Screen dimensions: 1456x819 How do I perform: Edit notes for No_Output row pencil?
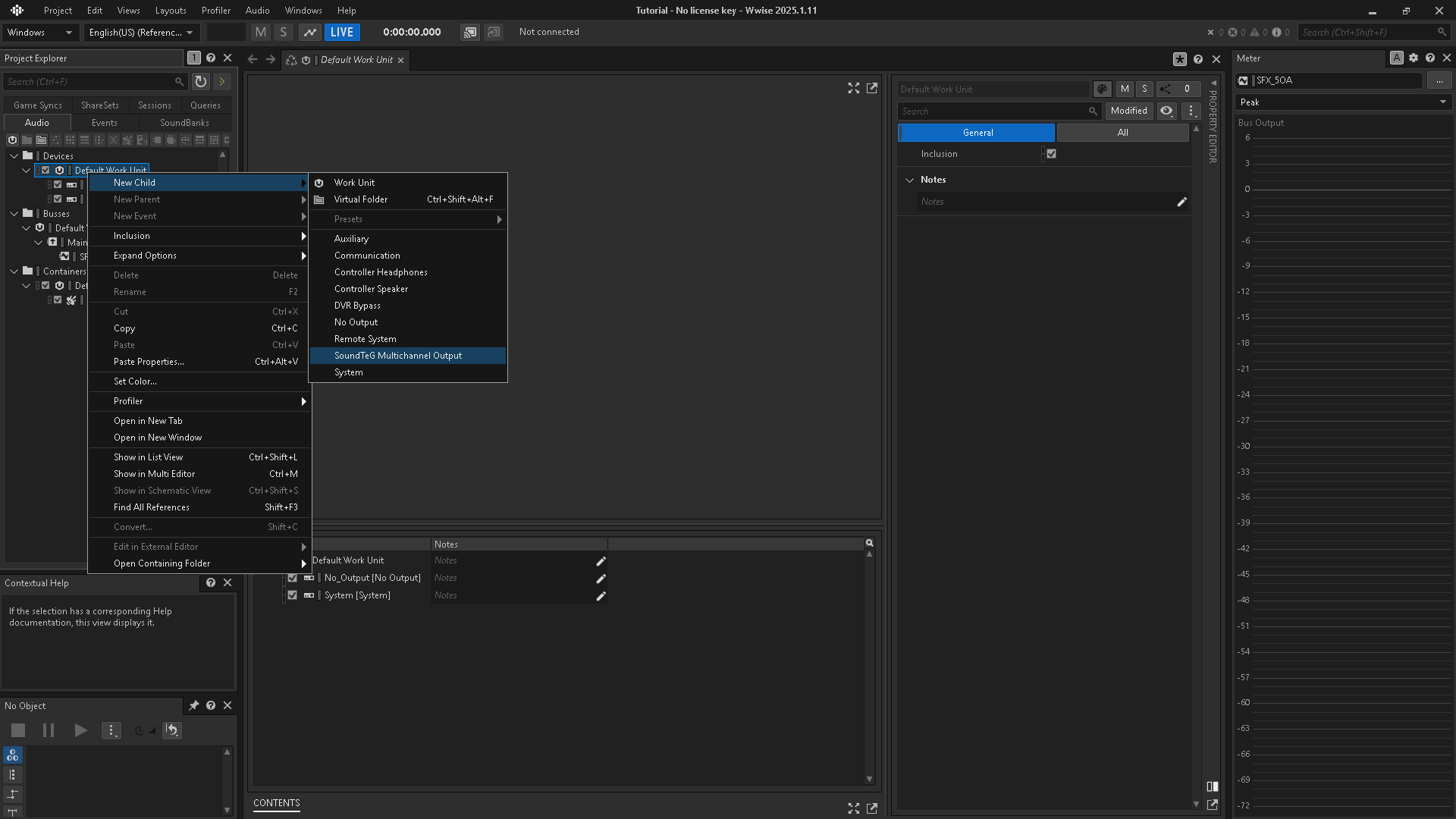tap(601, 579)
